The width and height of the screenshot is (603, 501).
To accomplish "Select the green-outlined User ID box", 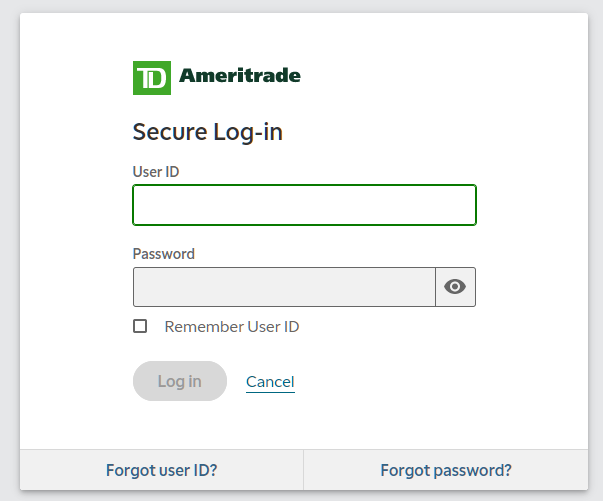I will click(304, 205).
